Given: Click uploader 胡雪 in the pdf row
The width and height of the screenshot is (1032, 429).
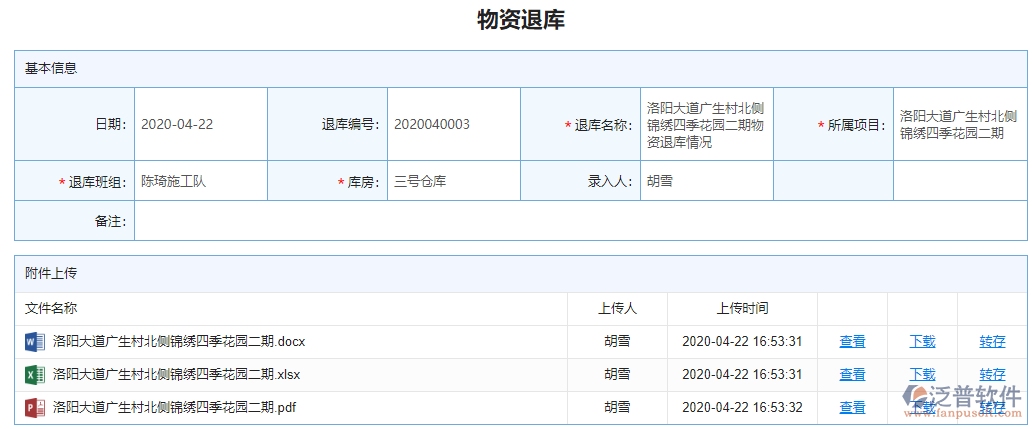Looking at the screenshot, I should click(x=617, y=407).
